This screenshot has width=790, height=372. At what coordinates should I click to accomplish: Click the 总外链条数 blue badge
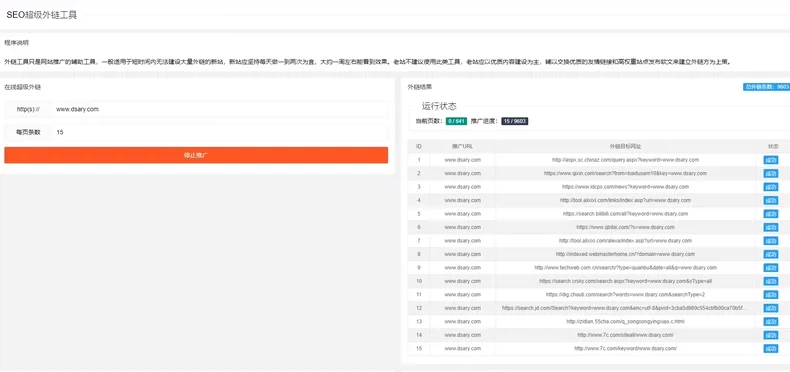[766, 87]
